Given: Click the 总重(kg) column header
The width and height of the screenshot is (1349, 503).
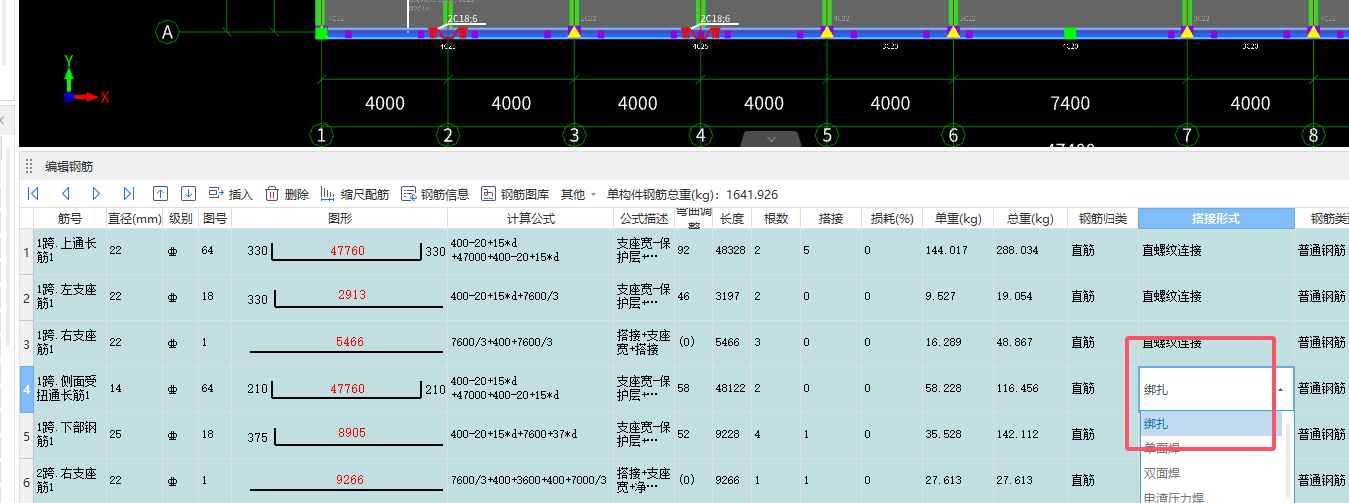Looking at the screenshot, I should (1030, 218).
